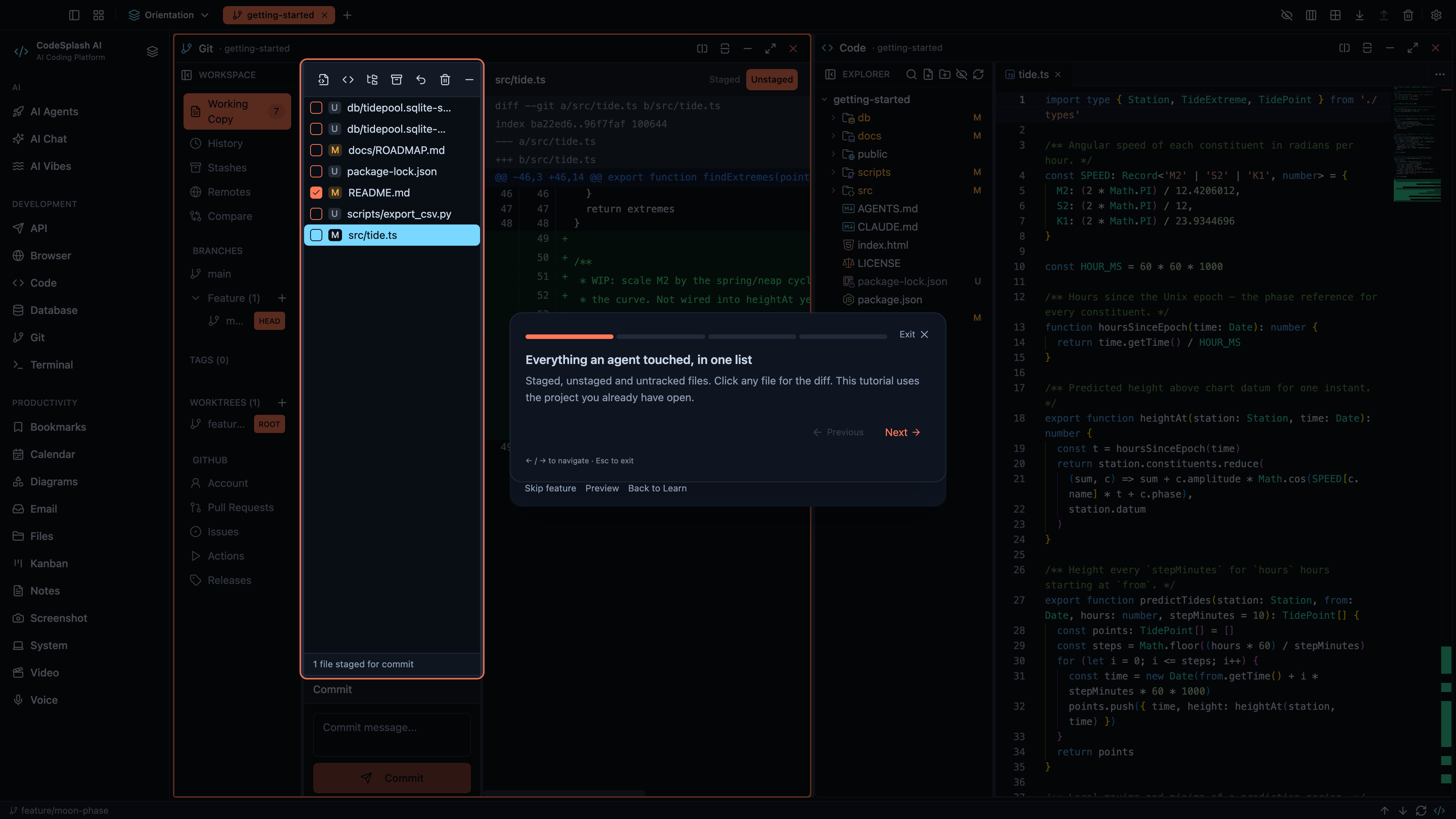The image size is (1456, 819).
Task: Tick the scripts/export_csv.py checkbox
Action: pos(316,213)
